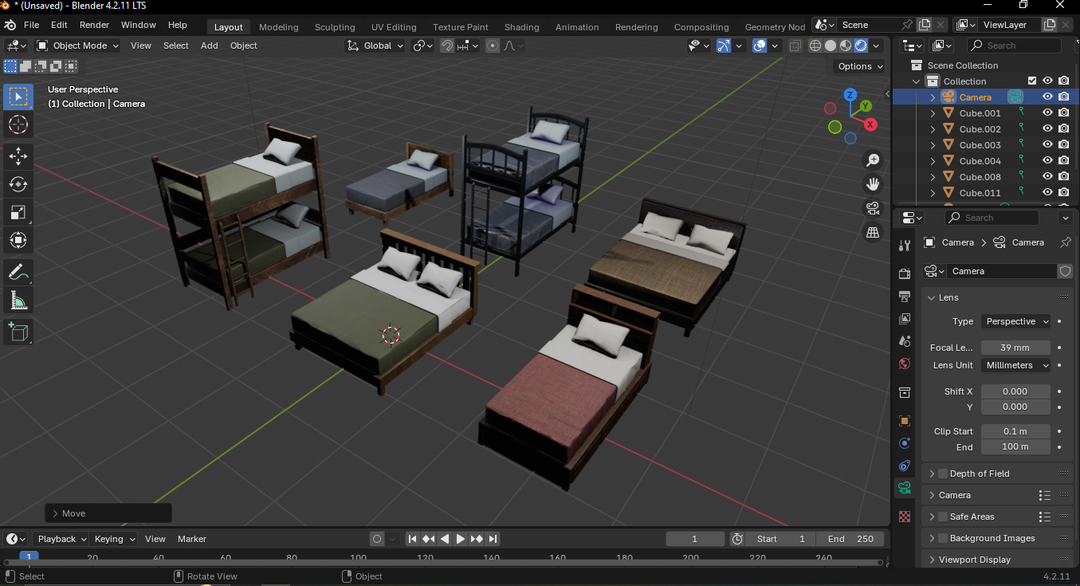
Task: Pick the Rotate tool
Action: click(19, 185)
